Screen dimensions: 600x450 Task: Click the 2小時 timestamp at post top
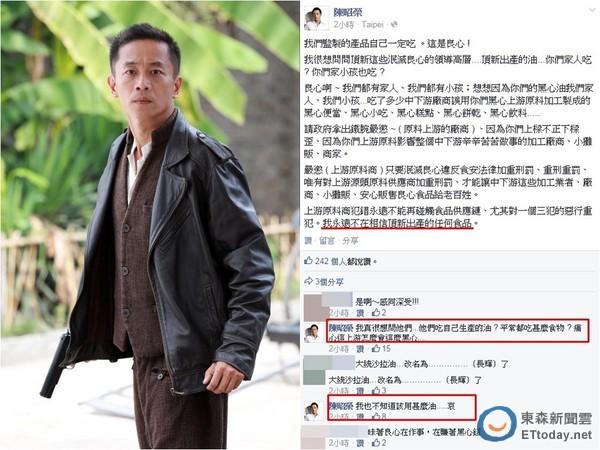point(343,24)
